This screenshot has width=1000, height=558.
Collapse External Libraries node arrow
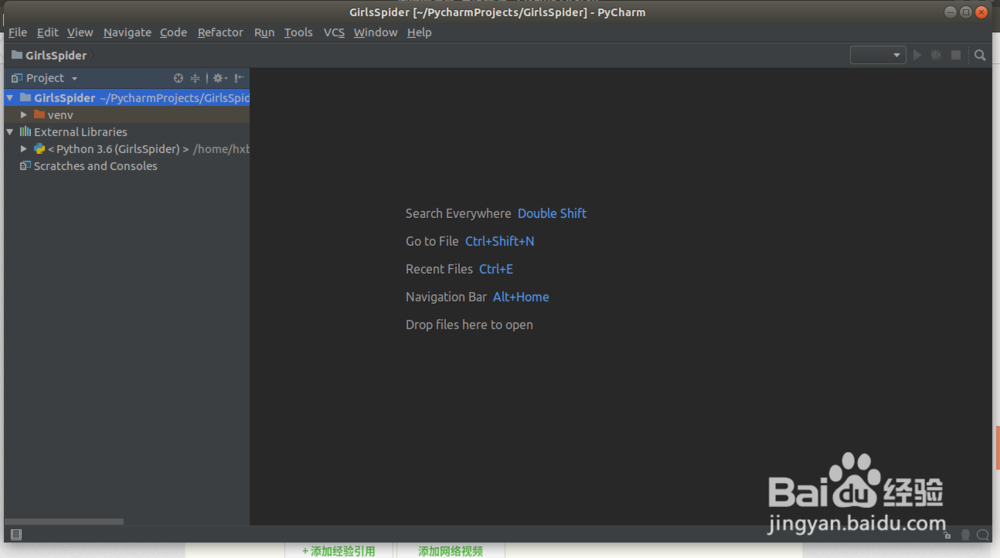[x=10, y=132]
